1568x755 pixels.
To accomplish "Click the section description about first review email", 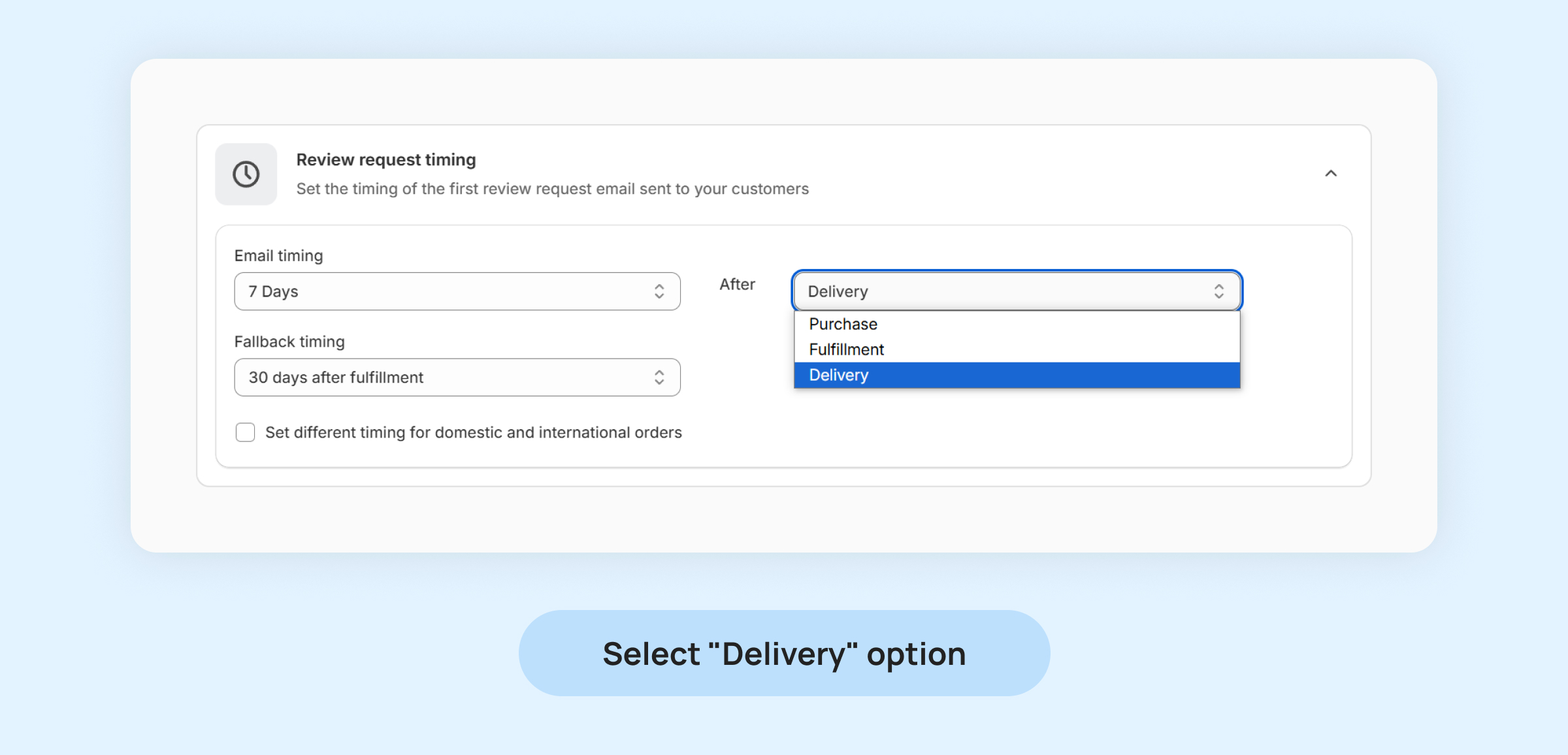I will coord(552,189).
